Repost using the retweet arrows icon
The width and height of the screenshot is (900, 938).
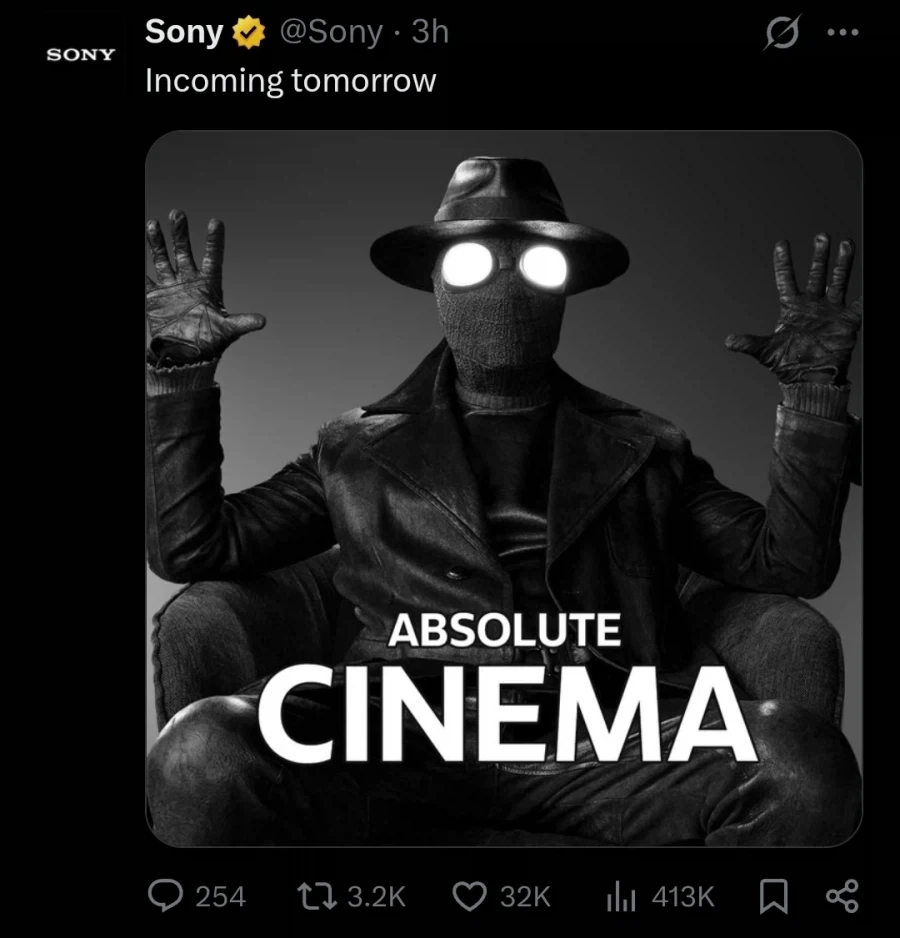tap(317, 897)
